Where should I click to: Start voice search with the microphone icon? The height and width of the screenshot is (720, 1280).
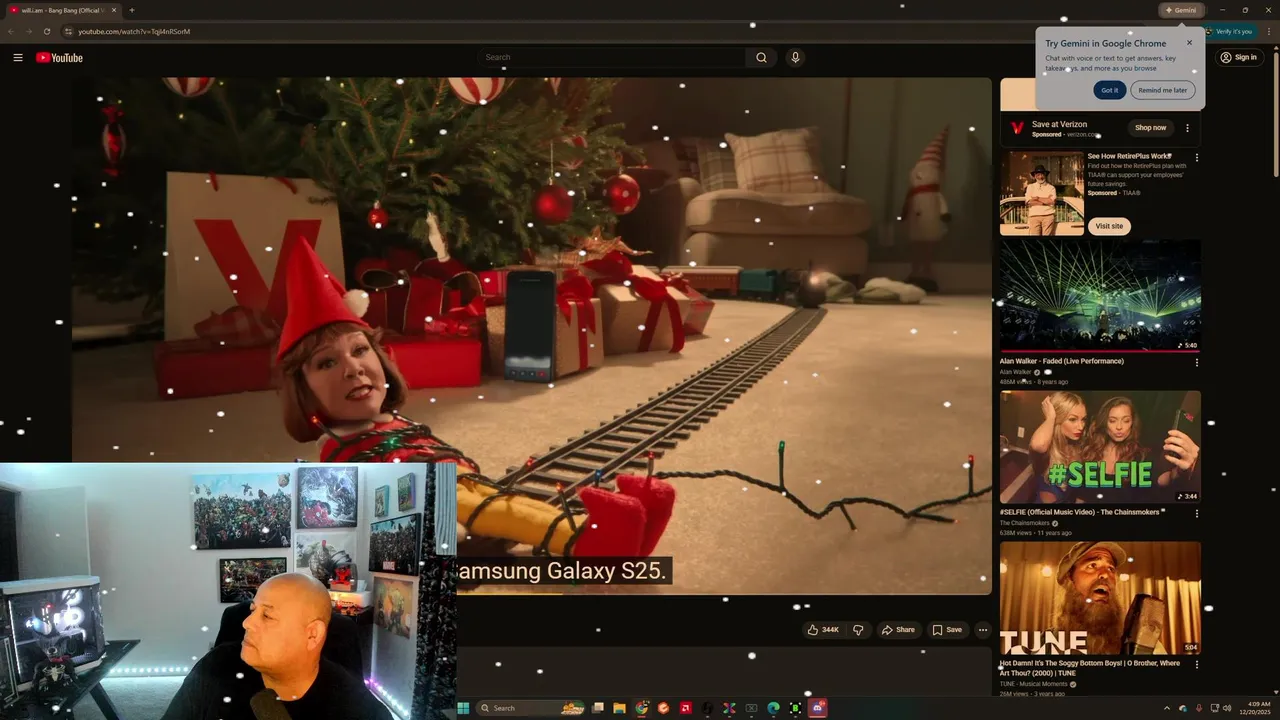795,57
